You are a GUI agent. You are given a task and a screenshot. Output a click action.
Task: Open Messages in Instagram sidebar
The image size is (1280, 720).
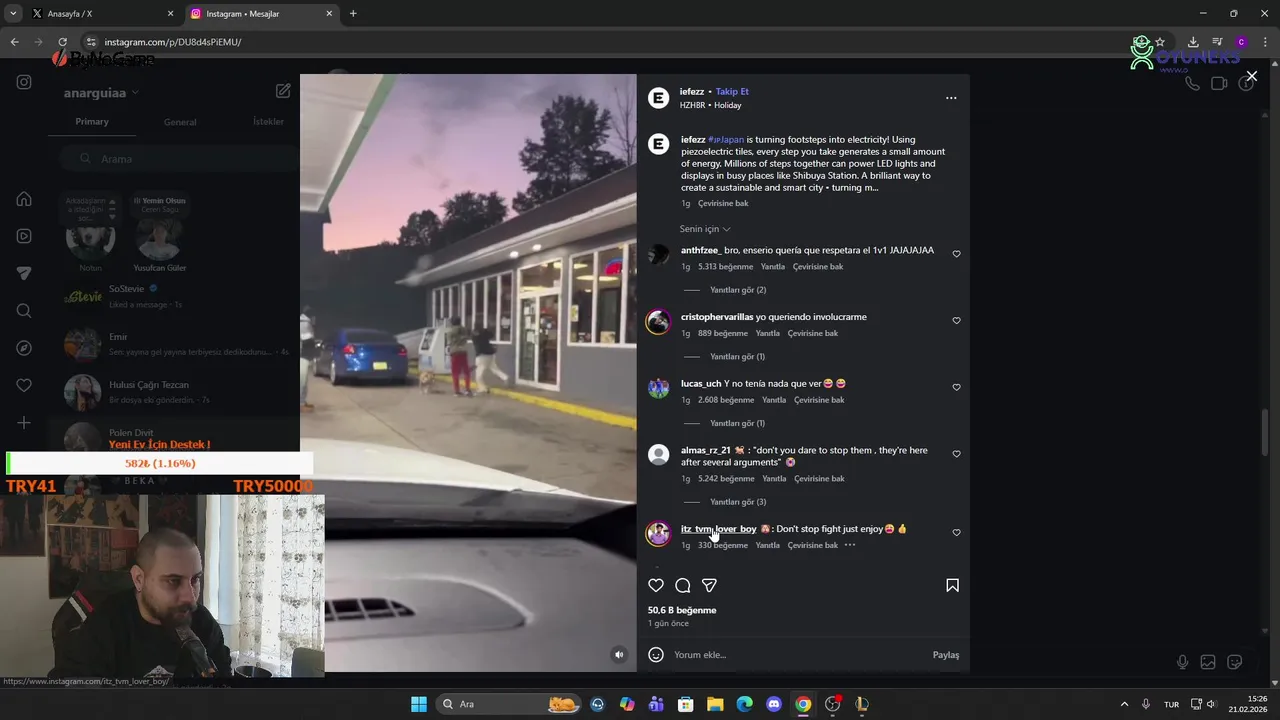[x=24, y=273]
